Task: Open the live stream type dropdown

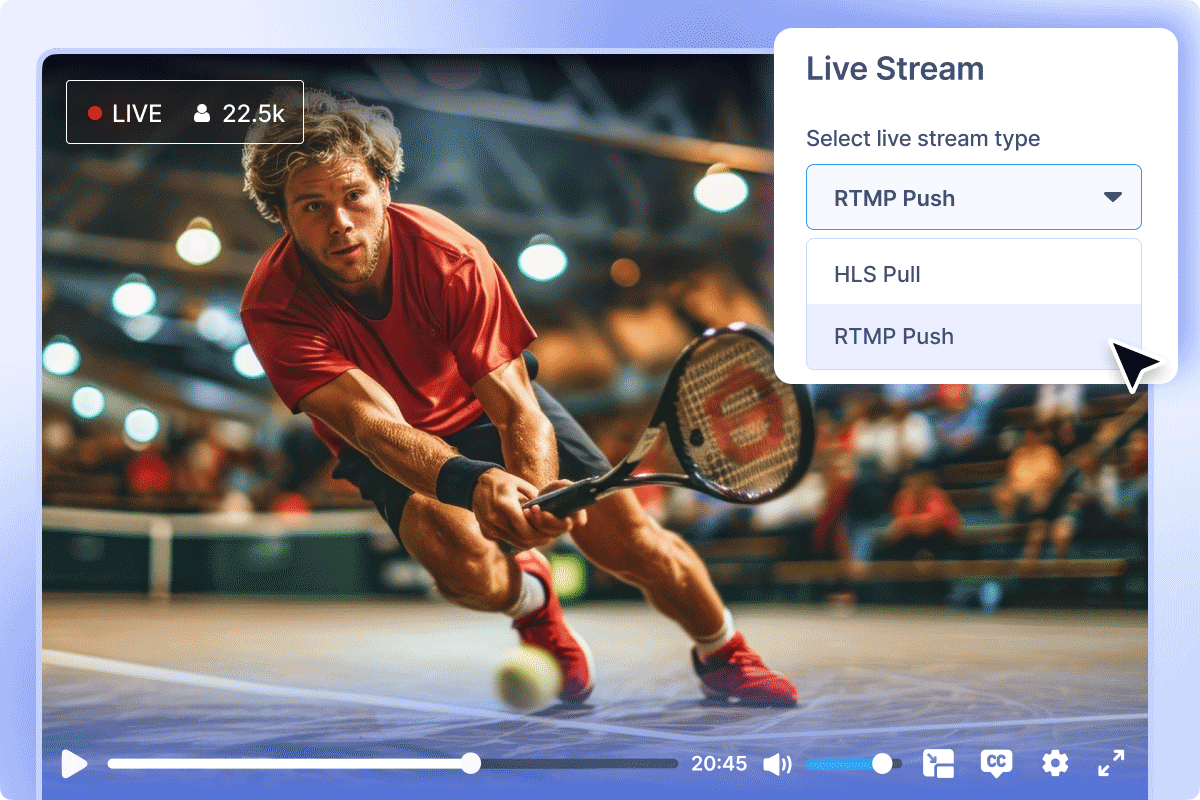Action: [973, 197]
